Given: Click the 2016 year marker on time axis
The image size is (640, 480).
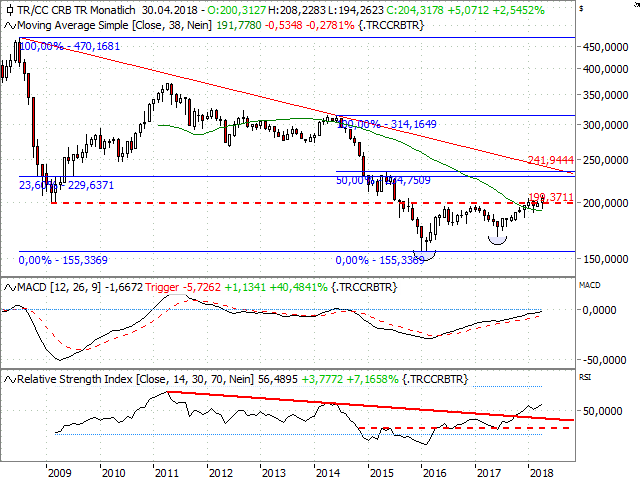Looking at the screenshot, I should point(435,473).
